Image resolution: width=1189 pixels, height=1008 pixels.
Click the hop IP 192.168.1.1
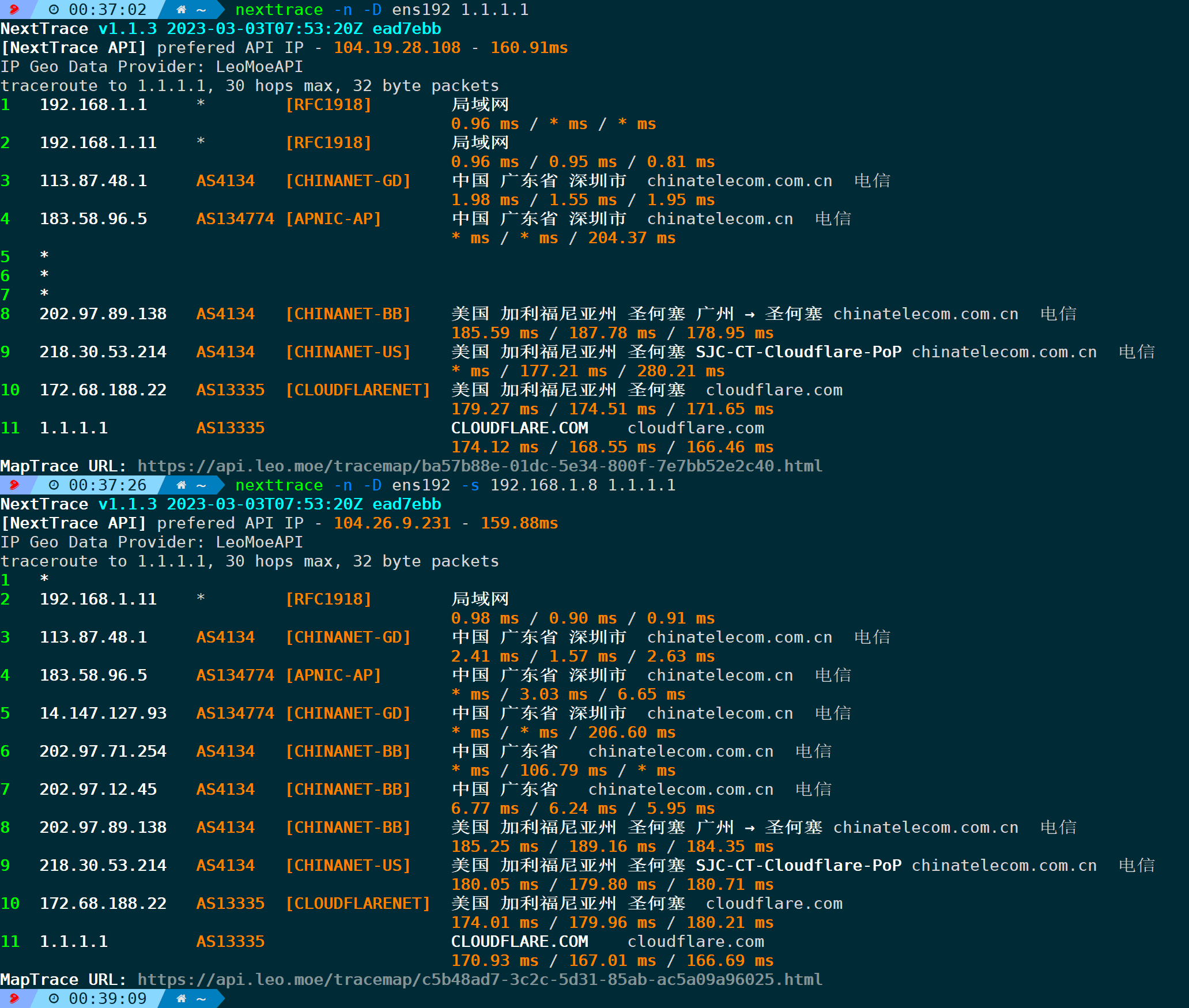pyautogui.click(x=93, y=104)
